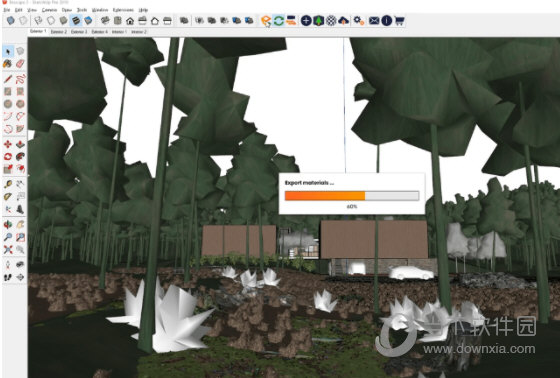Choose the Pan hand tool
The height and width of the screenshot is (378, 560).
[20, 224]
